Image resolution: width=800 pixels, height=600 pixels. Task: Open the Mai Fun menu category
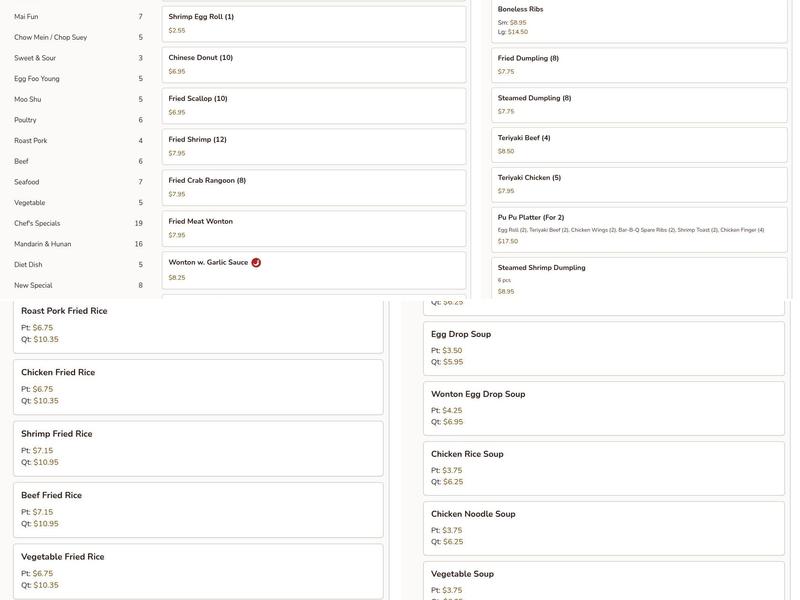click(26, 17)
